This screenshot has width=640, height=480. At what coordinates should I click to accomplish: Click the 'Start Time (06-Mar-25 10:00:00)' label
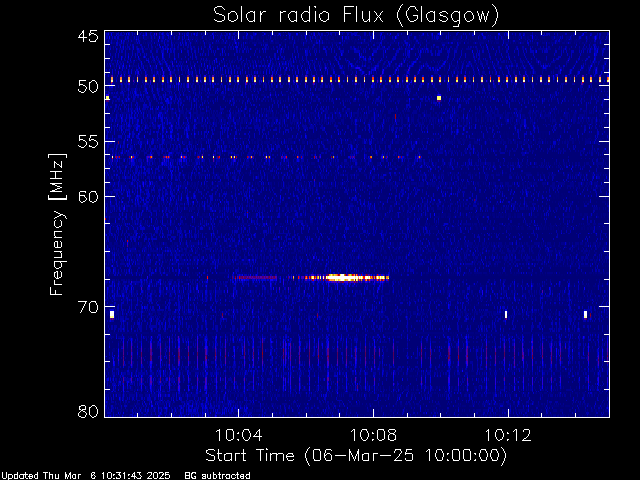pyautogui.click(x=356, y=456)
